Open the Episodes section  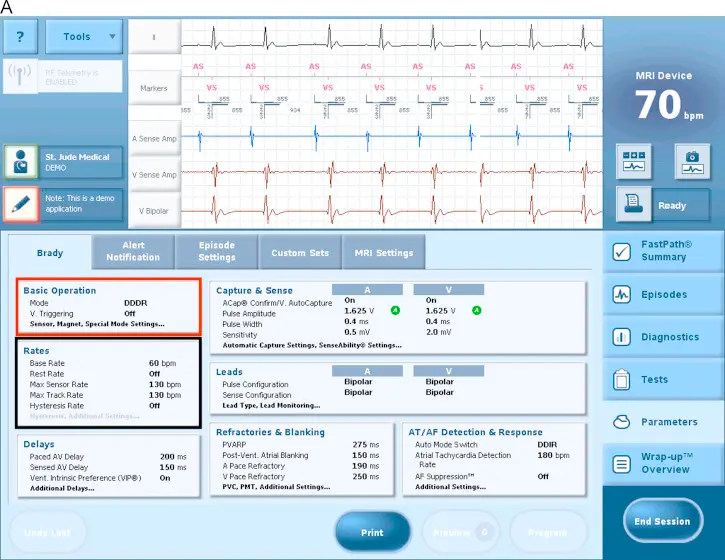pos(663,295)
